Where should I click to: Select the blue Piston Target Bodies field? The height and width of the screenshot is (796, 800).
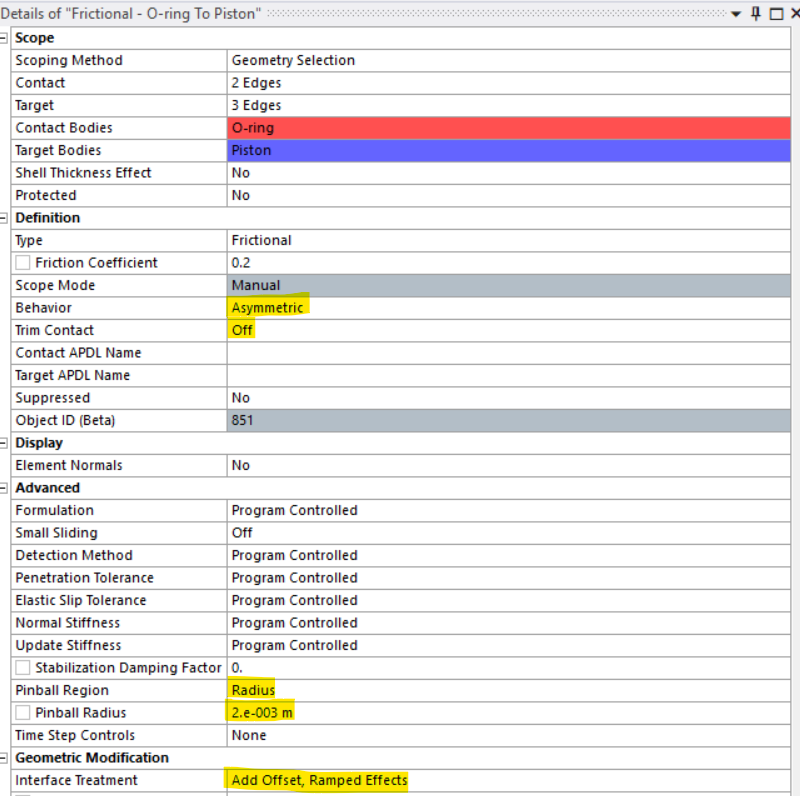click(400, 150)
